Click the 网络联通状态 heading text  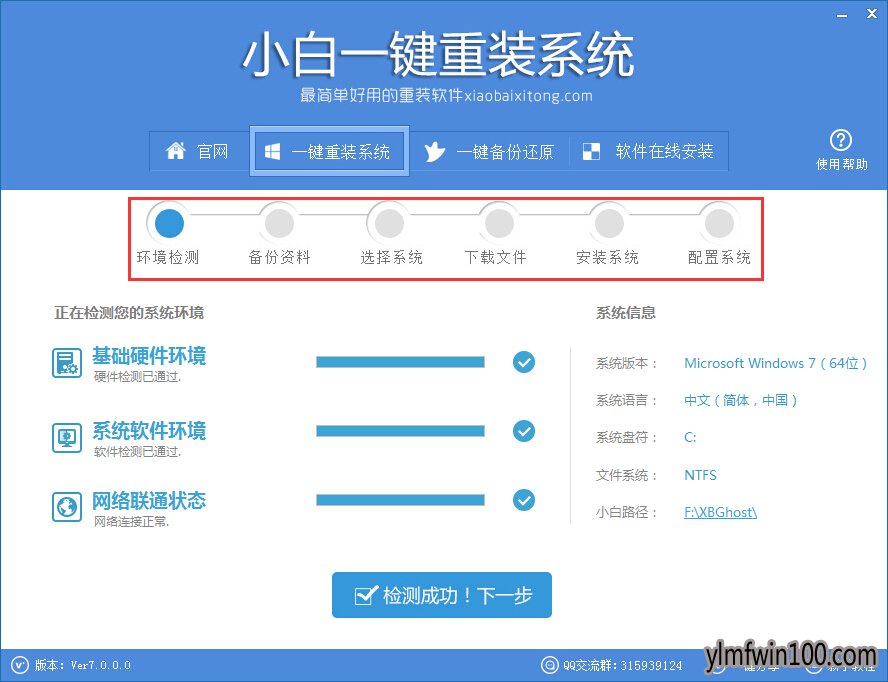click(149, 500)
